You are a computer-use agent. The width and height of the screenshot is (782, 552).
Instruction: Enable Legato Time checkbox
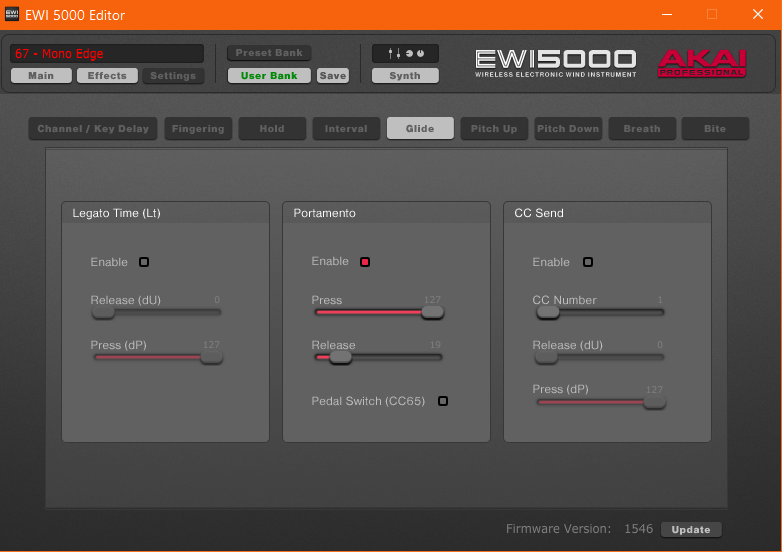144,262
